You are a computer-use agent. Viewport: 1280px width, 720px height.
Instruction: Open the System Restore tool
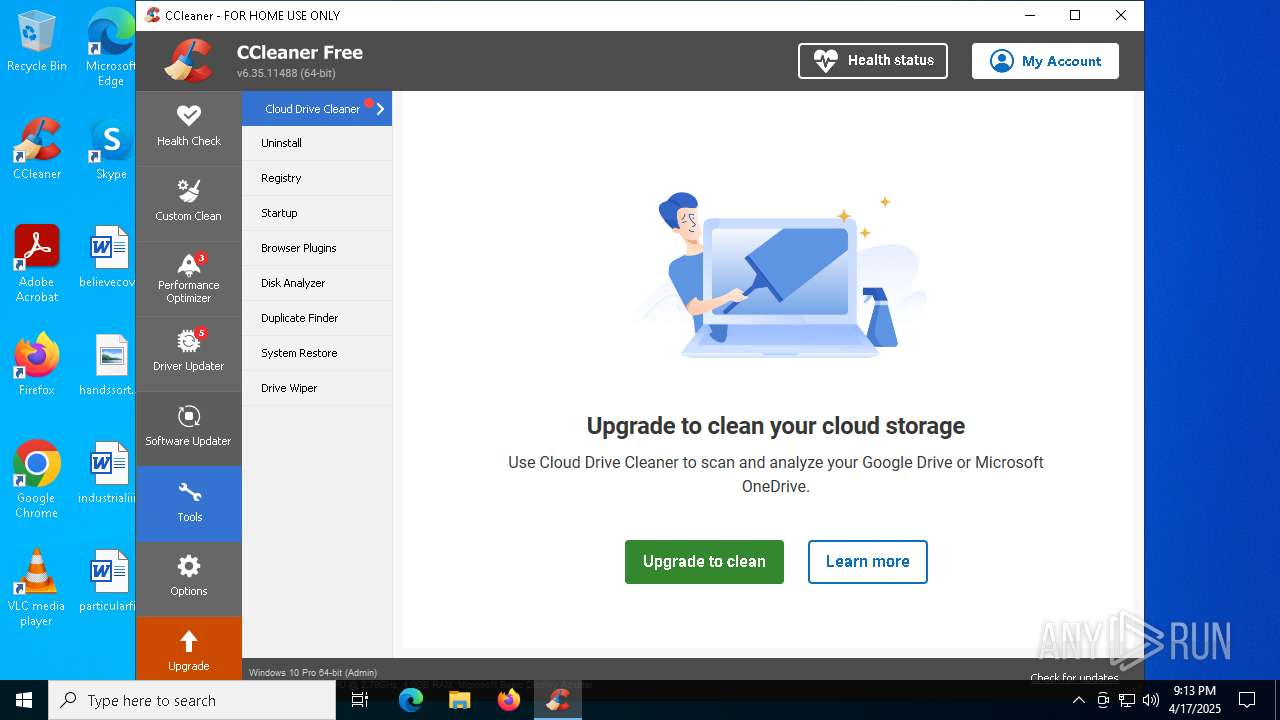coord(317,353)
